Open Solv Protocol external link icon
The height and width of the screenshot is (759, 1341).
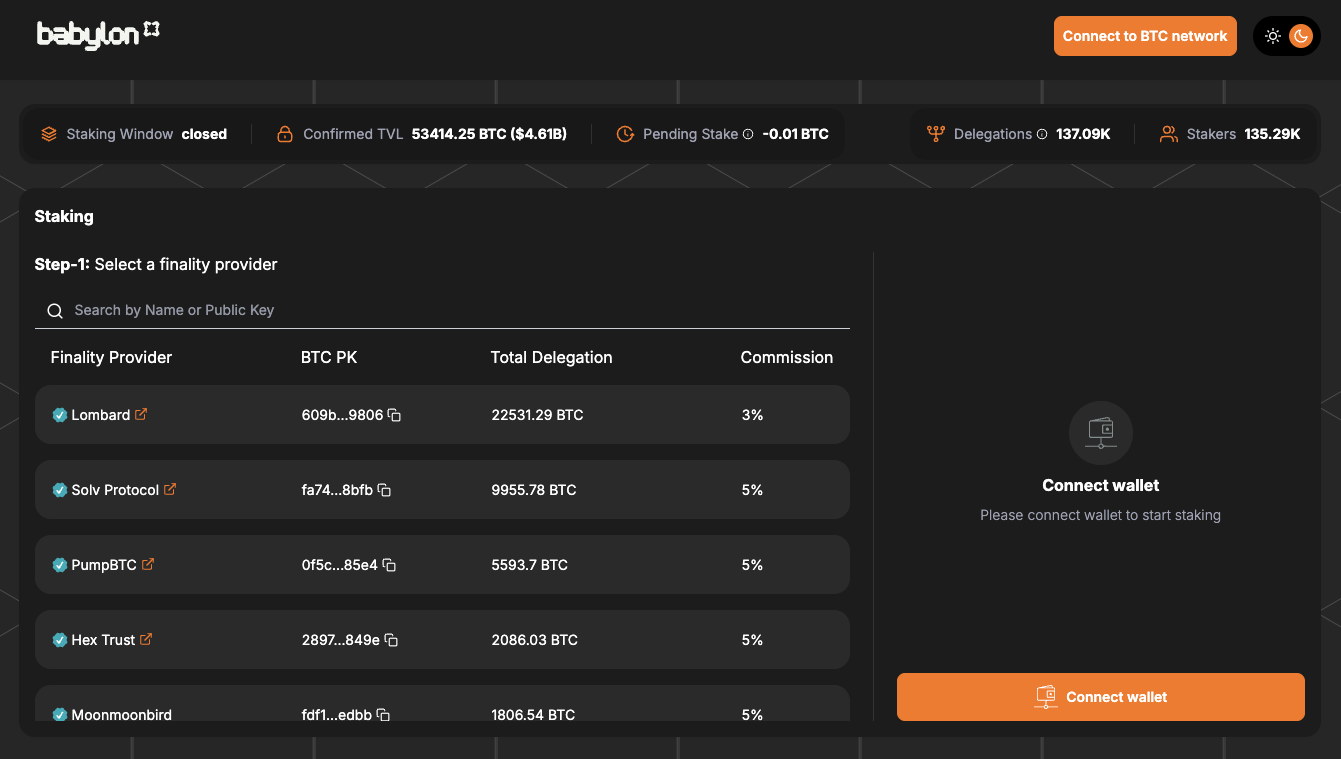pyautogui.click(x=170, y=489)
